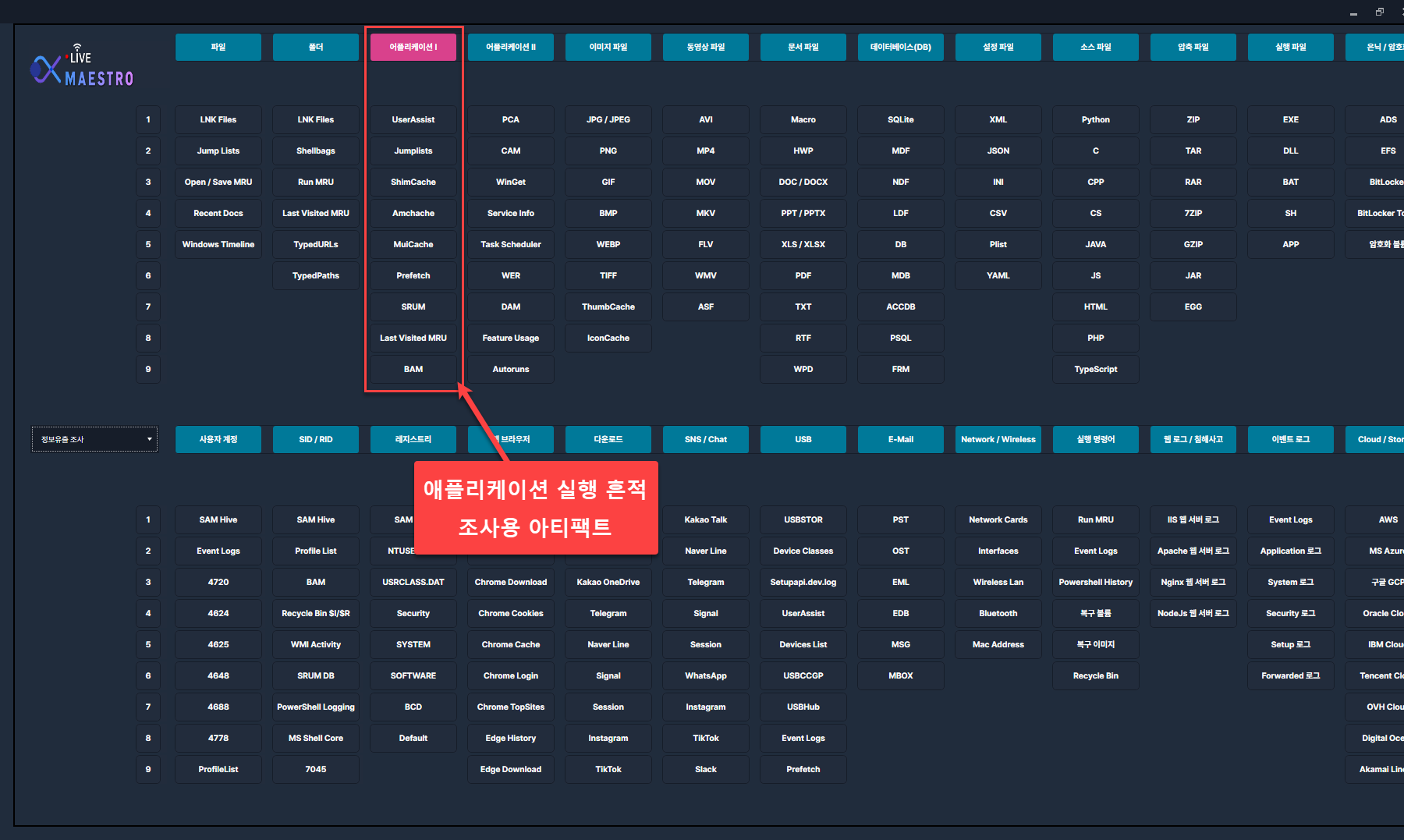This screenshot has width=1404, height=840.
Task: Choose the 7ZIP archive type
Action: pos(1193,213)
